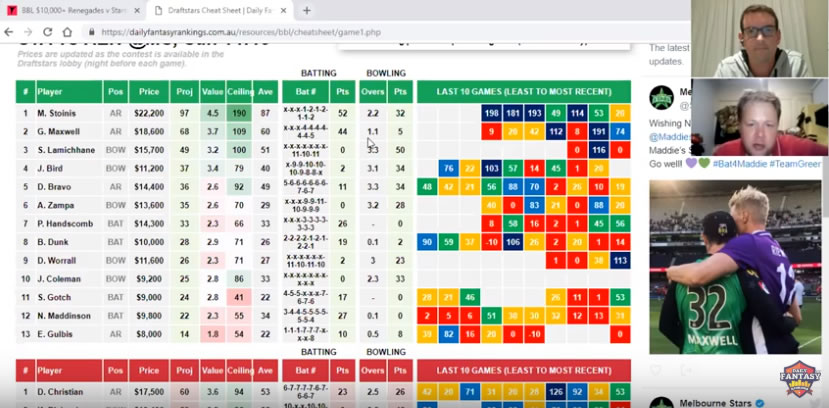Click Maxwell game score tile 191
The width and height of the screenshot is (829, 408).
[598, 132]
